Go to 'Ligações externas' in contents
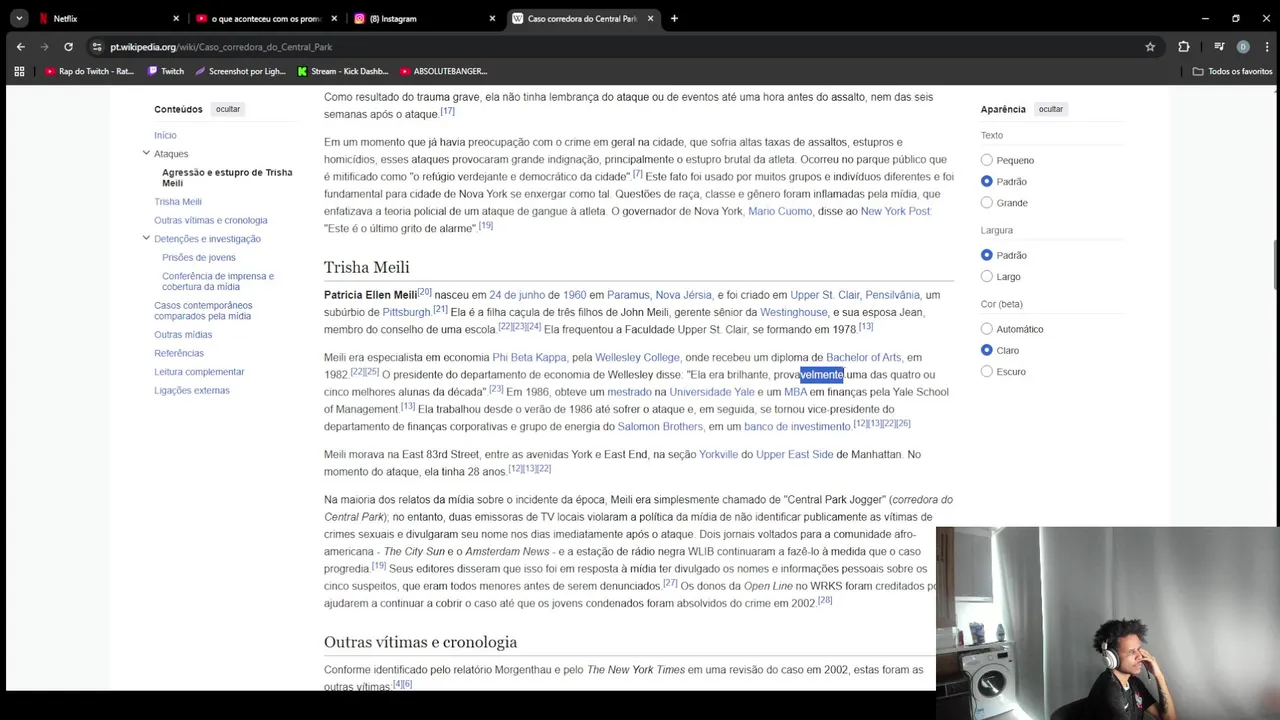Image resolution: width=1280 pixels, height=720 pixels. pyautogui.click(x=192, y=390)
